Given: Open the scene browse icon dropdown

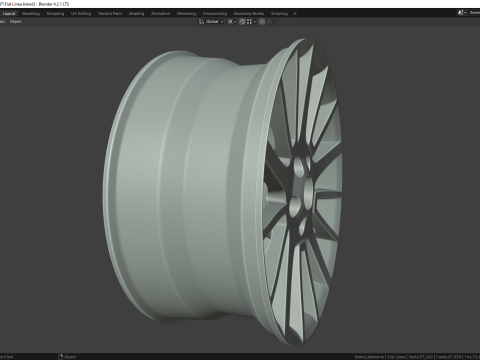Looking at the screenshot, I should pos(462,13).
